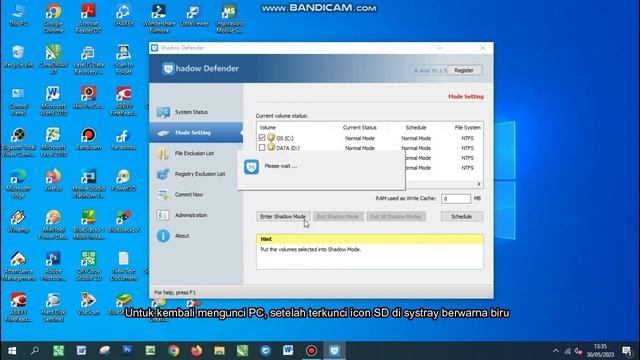The image size is (640, 360).
Task: Select Attendance Management desktop icon
Action: [18, 266]
